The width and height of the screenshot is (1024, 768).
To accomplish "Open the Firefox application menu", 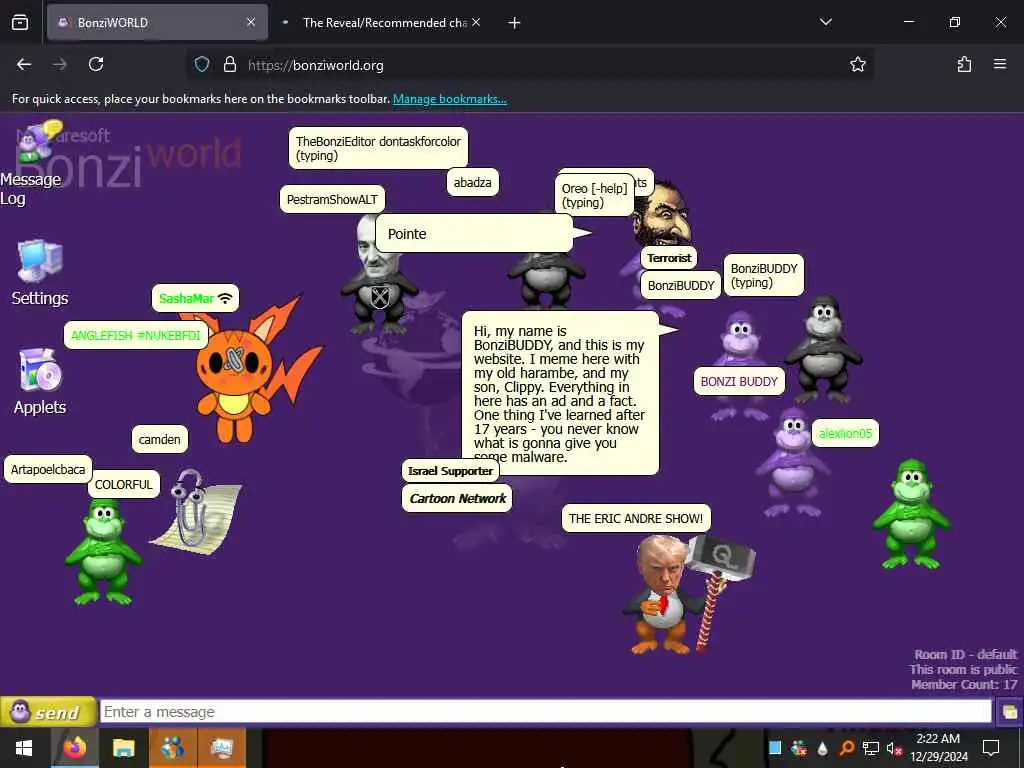I will (x=1000, y=64).
